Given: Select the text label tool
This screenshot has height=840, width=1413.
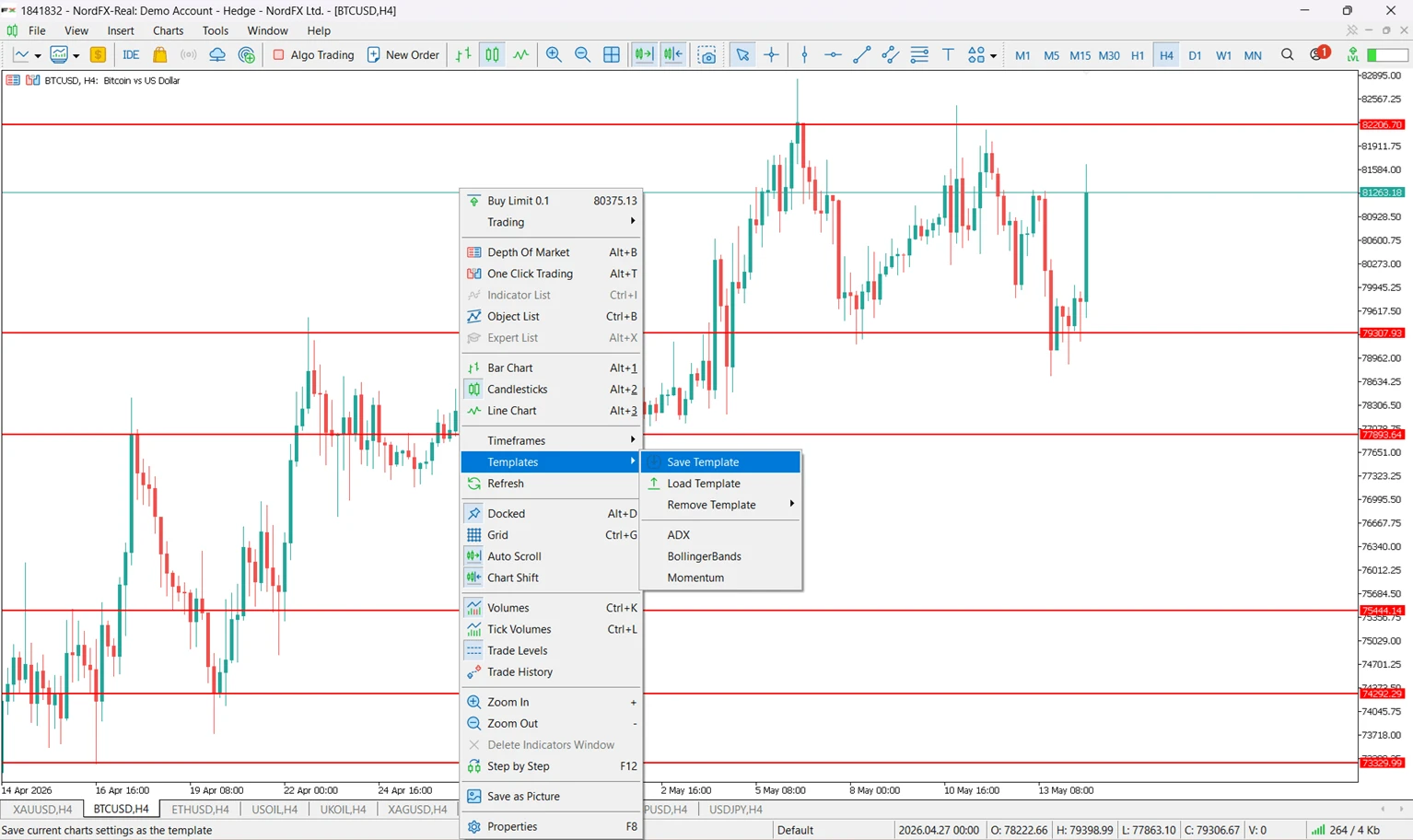Looking at the screenshot, I should click(948, 55).
